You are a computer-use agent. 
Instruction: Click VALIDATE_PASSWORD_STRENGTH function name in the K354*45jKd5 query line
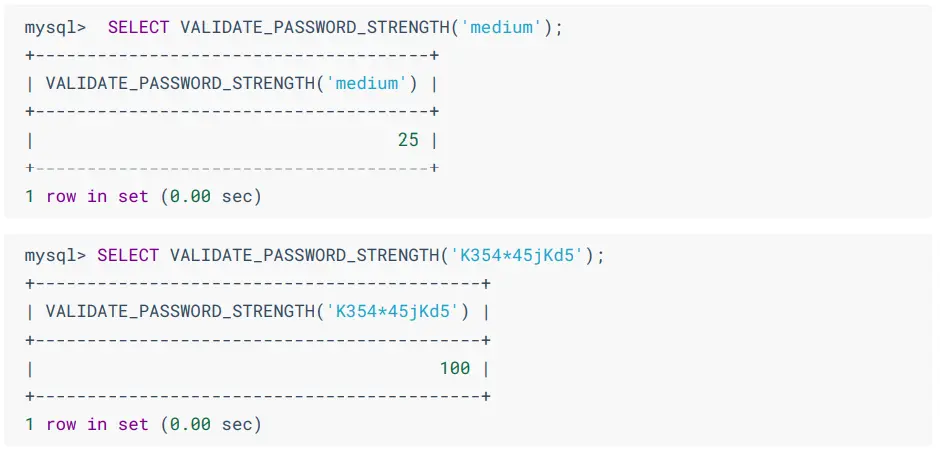[304, 255]
